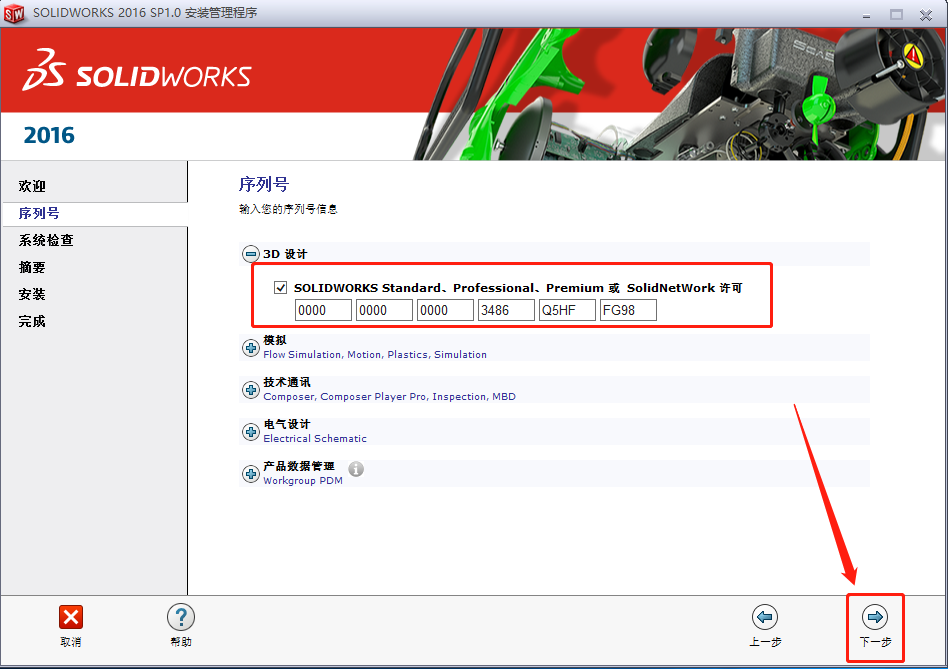Click the serial field containing Q5HF
Image resolution: width=948 pixels, height=669 pixels.
(x=568, y=310)
